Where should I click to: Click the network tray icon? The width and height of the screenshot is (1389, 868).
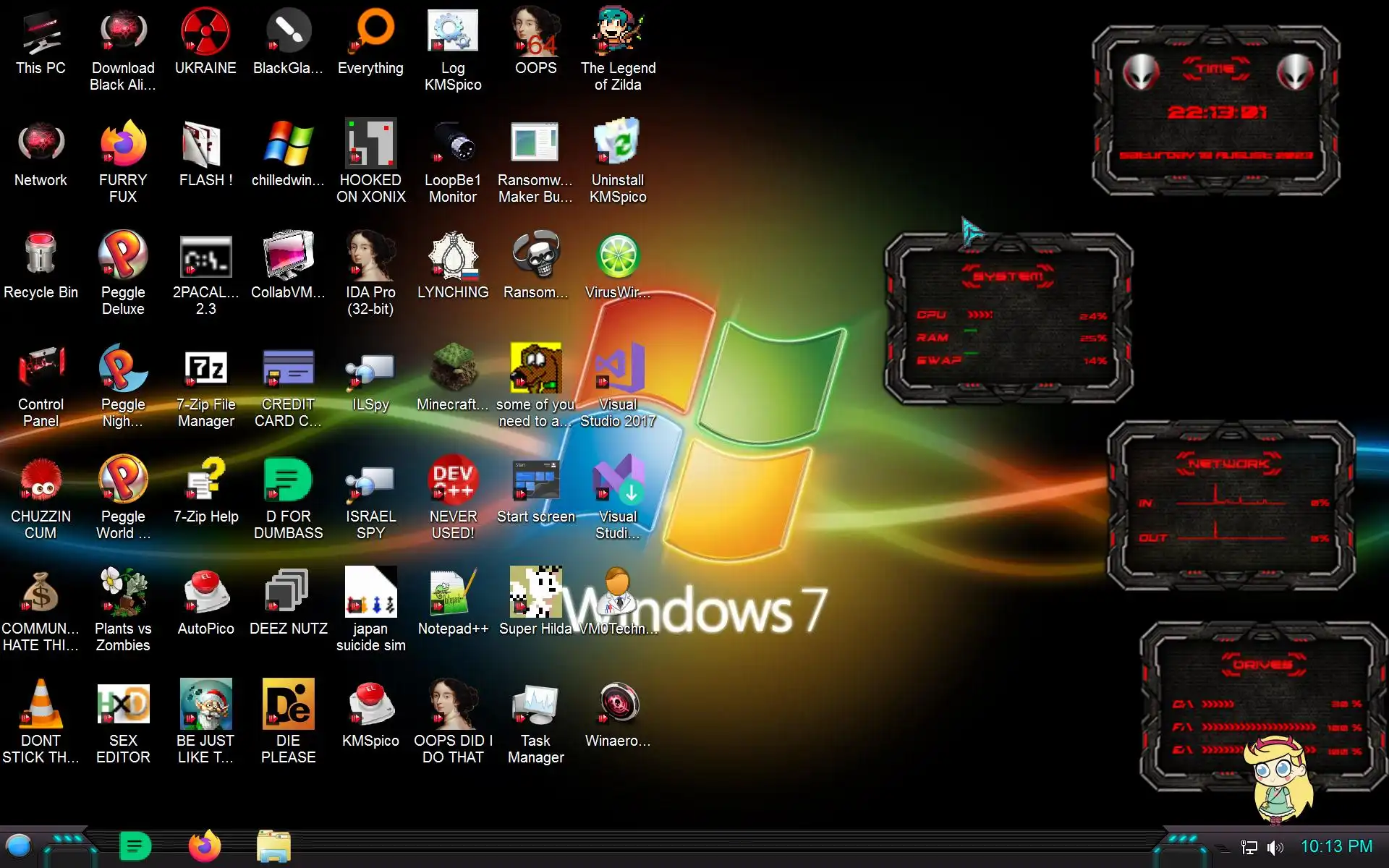pos(1249,847)
